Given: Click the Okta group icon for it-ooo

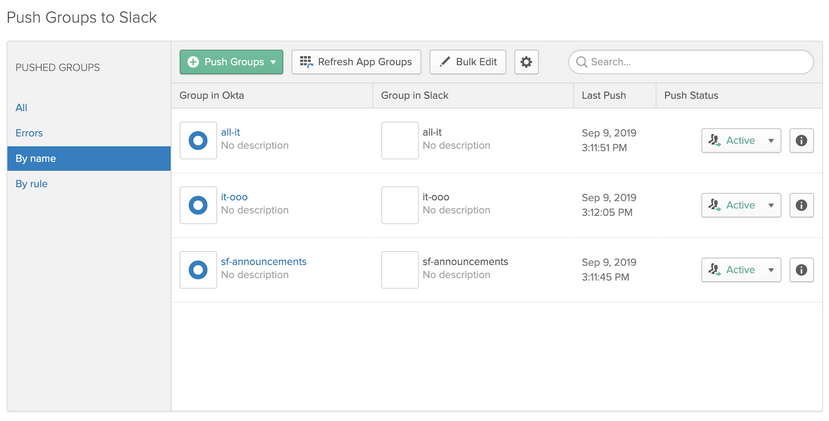Looking at the screenshot, I should pyautogui.click(x=198, y=205).
